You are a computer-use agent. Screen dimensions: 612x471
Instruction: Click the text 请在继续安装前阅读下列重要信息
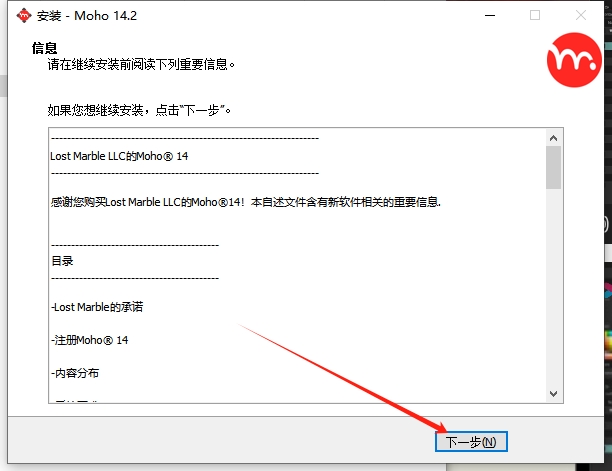(141, 64)
